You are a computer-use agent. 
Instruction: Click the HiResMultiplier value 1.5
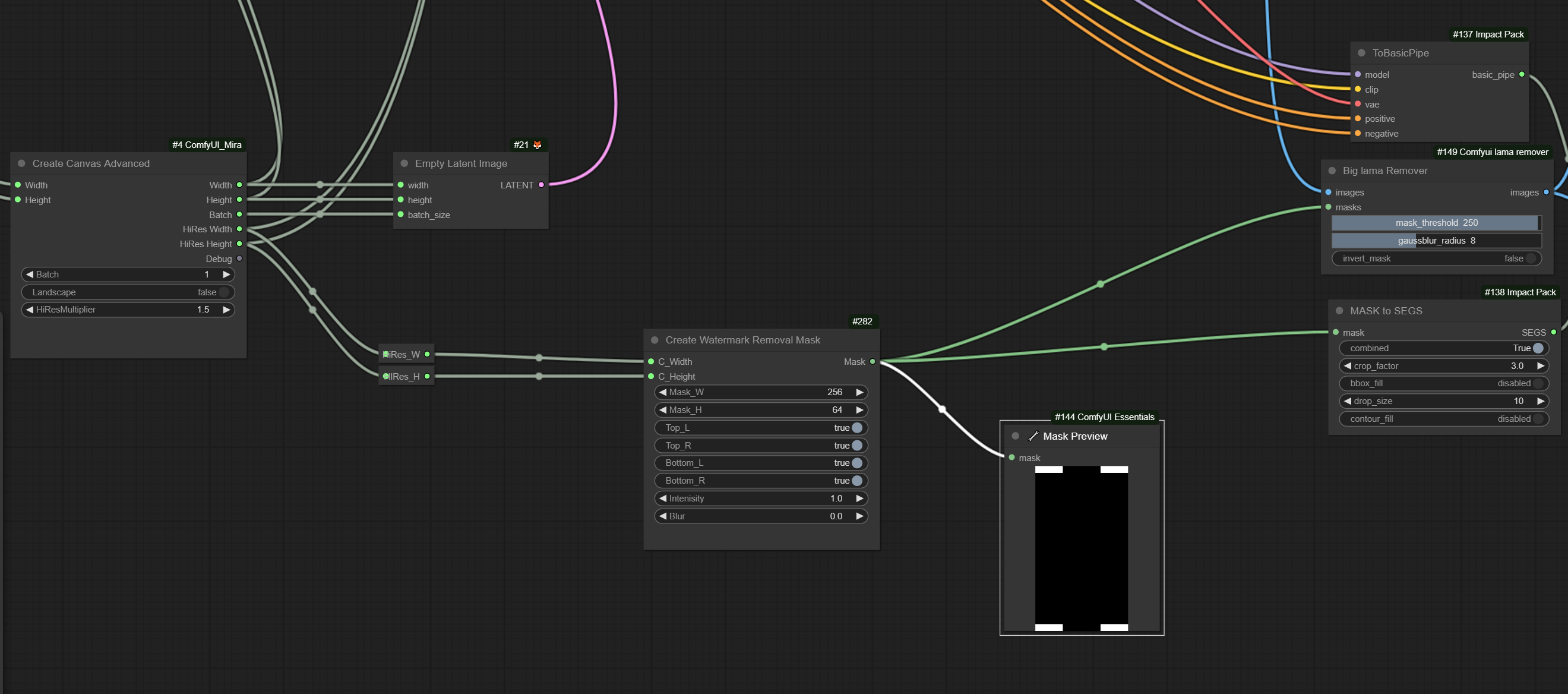(x=203, y=309)
